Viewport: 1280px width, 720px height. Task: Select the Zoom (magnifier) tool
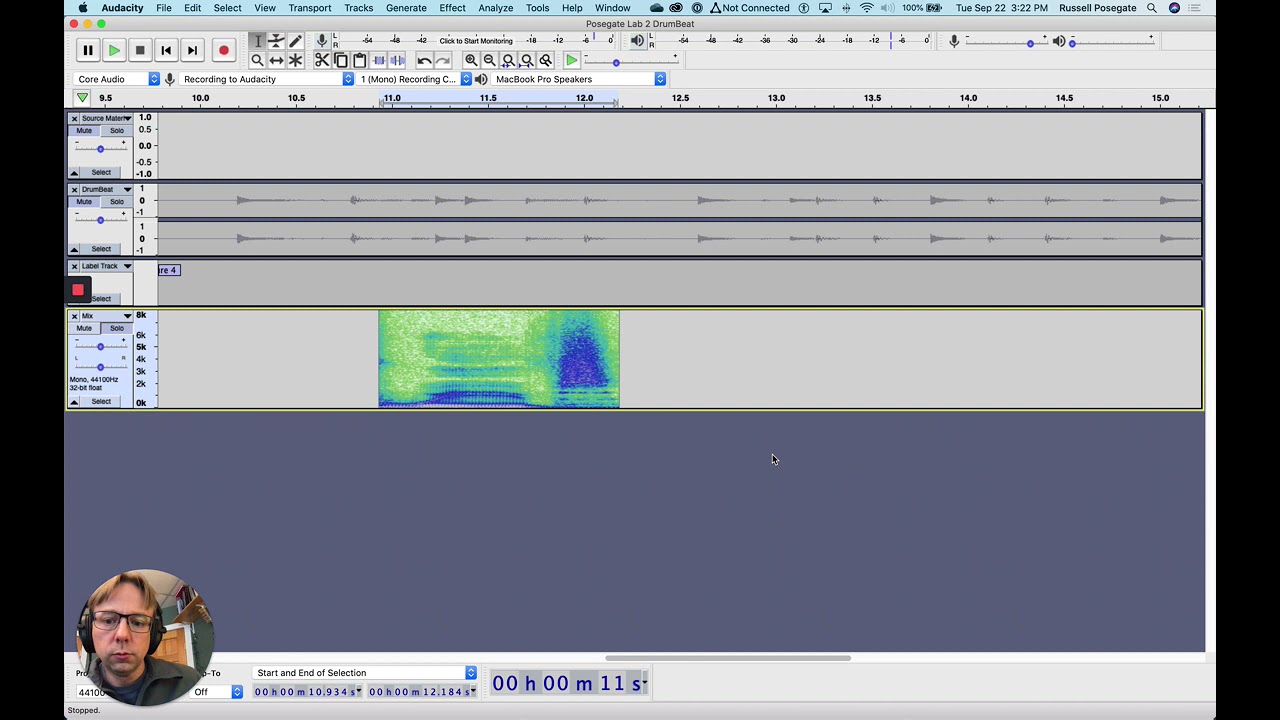pos(257,60)
